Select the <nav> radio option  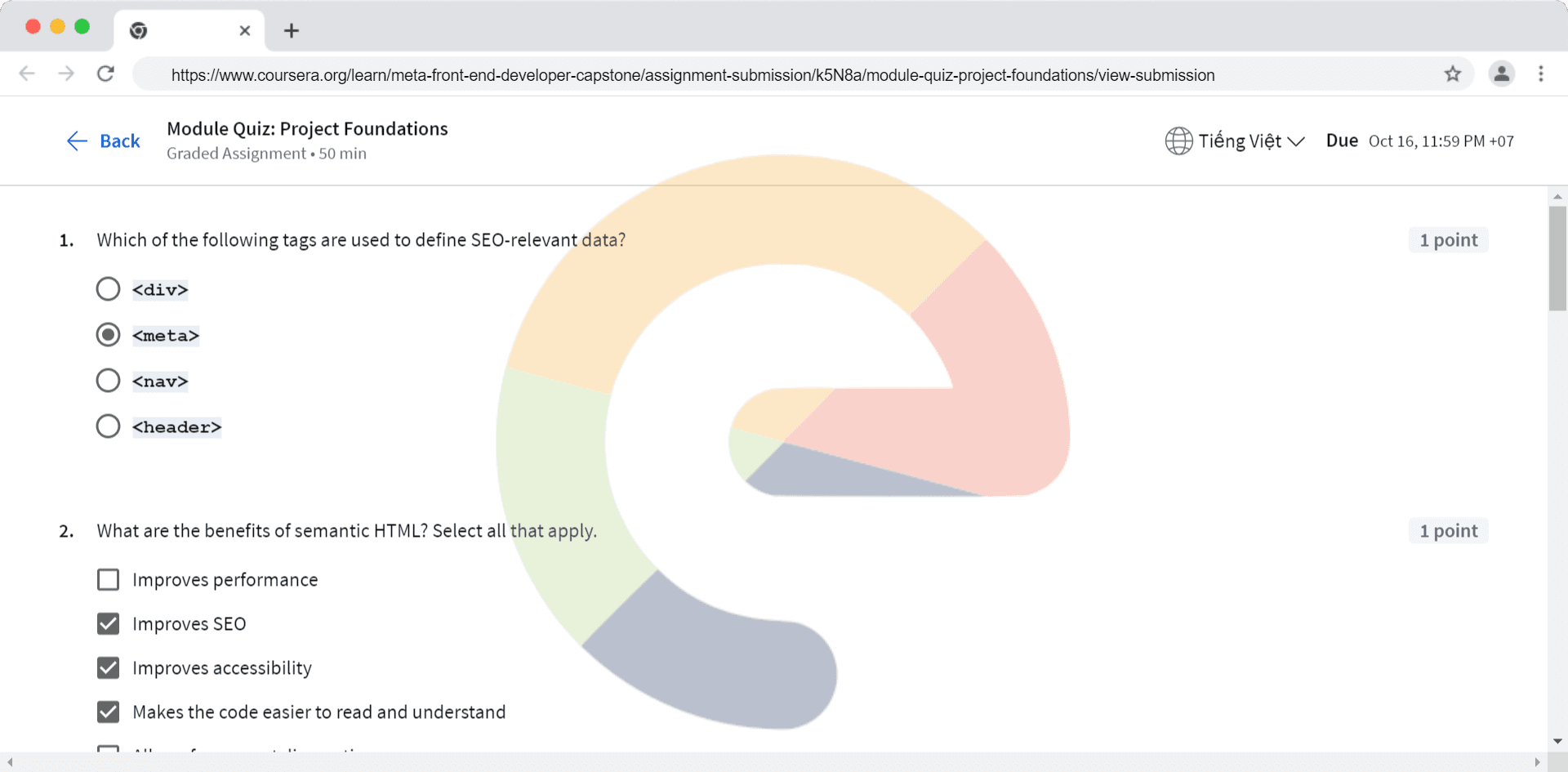pos(108,381)
